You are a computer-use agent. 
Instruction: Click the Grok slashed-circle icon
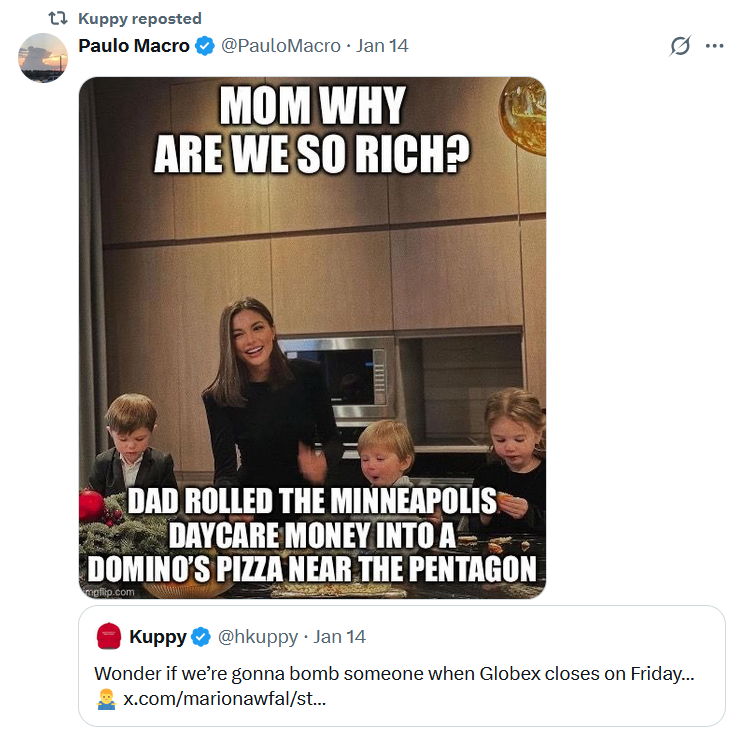pos(680,46)
